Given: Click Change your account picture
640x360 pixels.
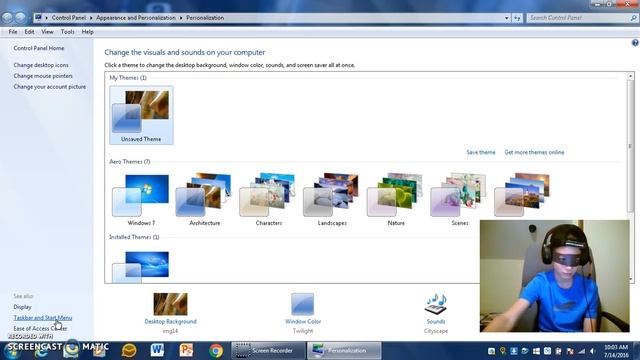Looking at the screenshot, I should click(49, 87).
